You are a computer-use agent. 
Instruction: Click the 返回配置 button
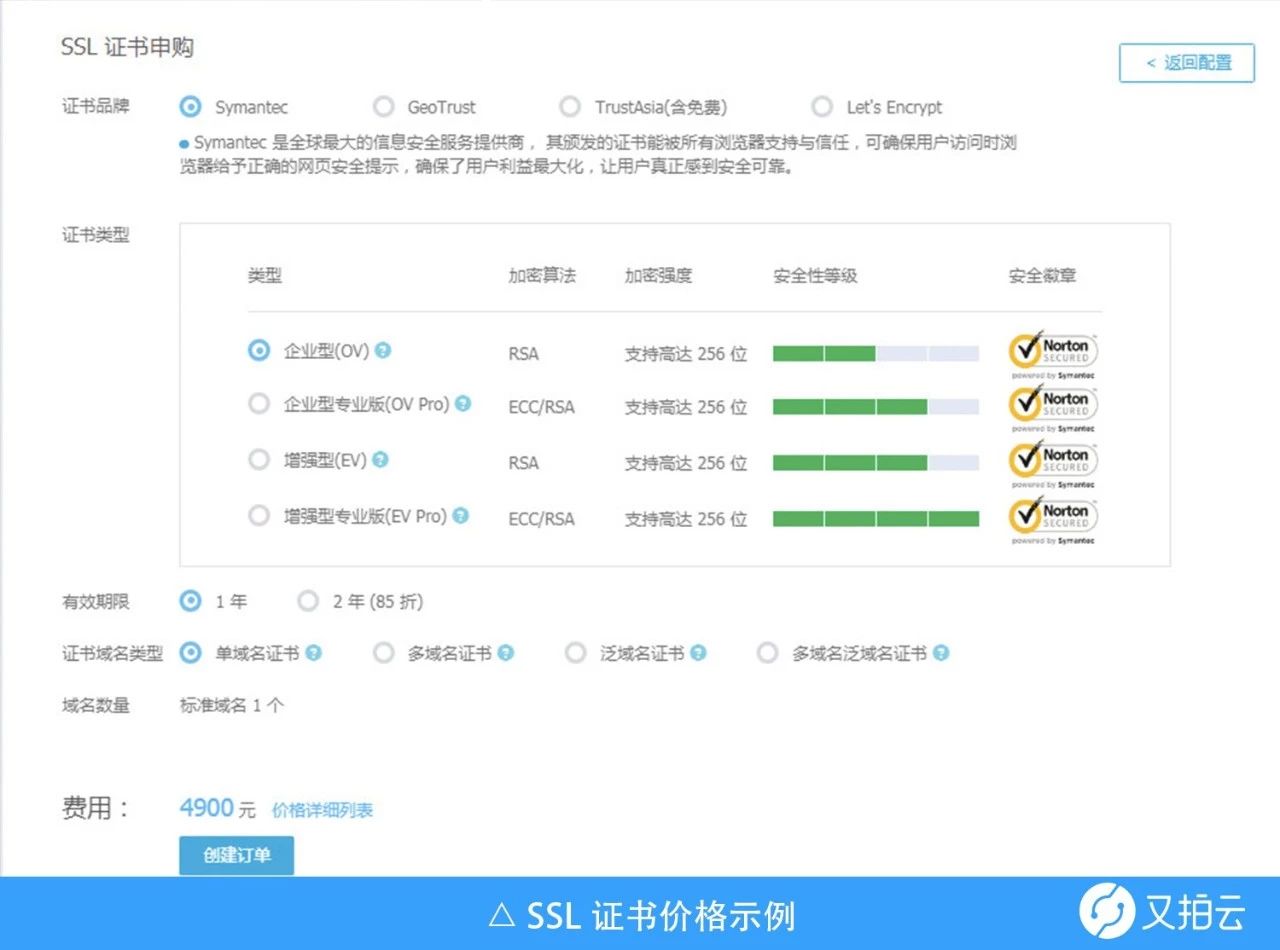1187,63
